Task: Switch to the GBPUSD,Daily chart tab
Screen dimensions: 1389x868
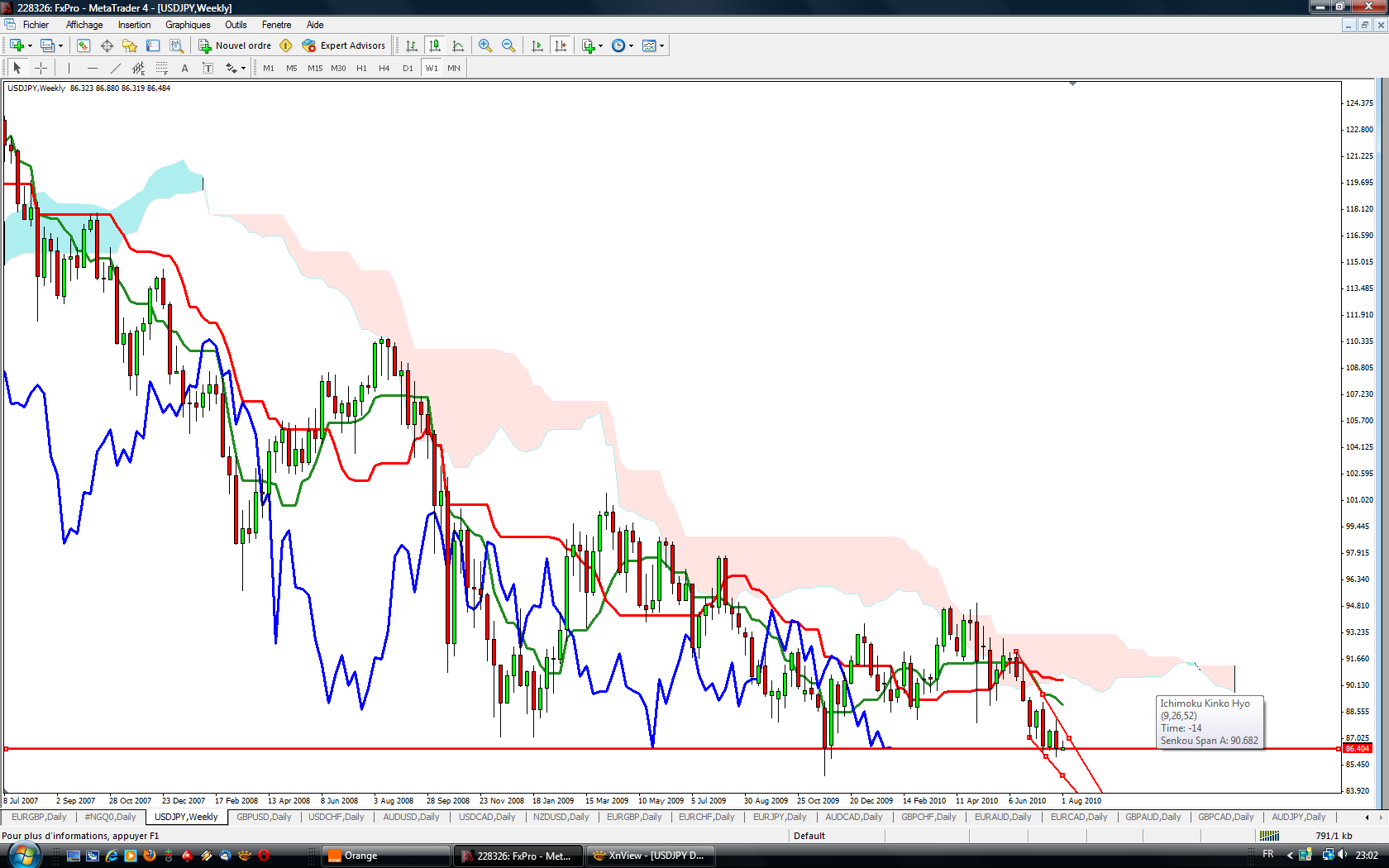Action: 264,817
